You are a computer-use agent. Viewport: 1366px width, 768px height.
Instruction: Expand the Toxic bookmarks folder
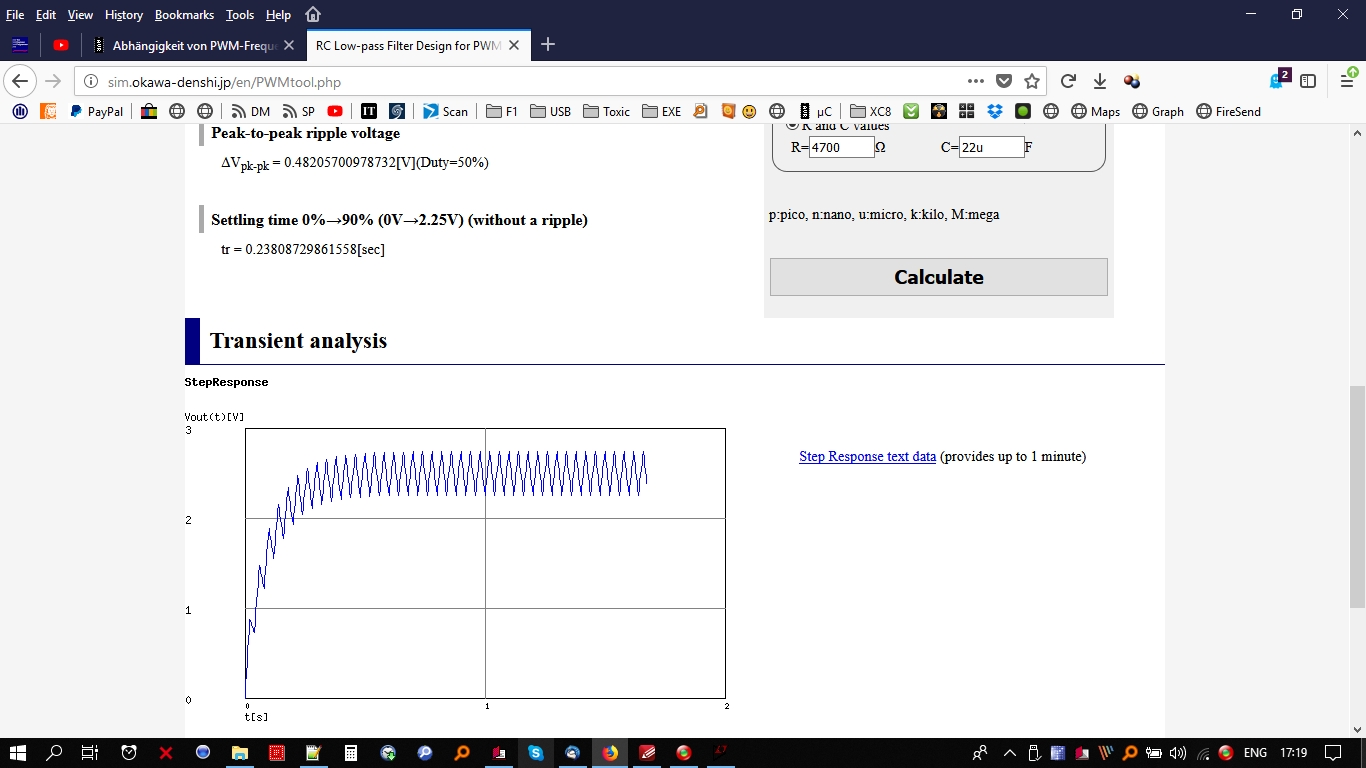point(606,112)
